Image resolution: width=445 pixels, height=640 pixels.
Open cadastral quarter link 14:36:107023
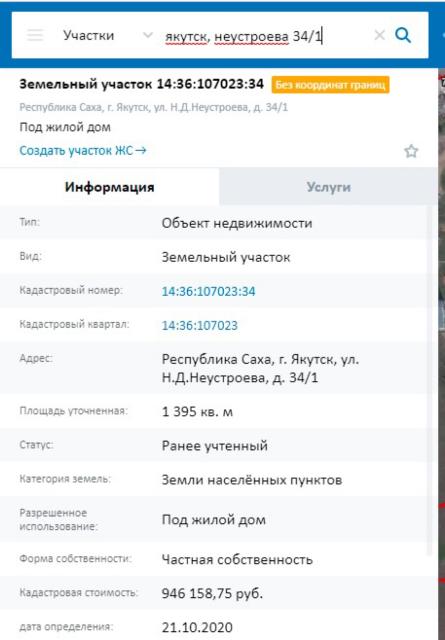coord(199,325)
